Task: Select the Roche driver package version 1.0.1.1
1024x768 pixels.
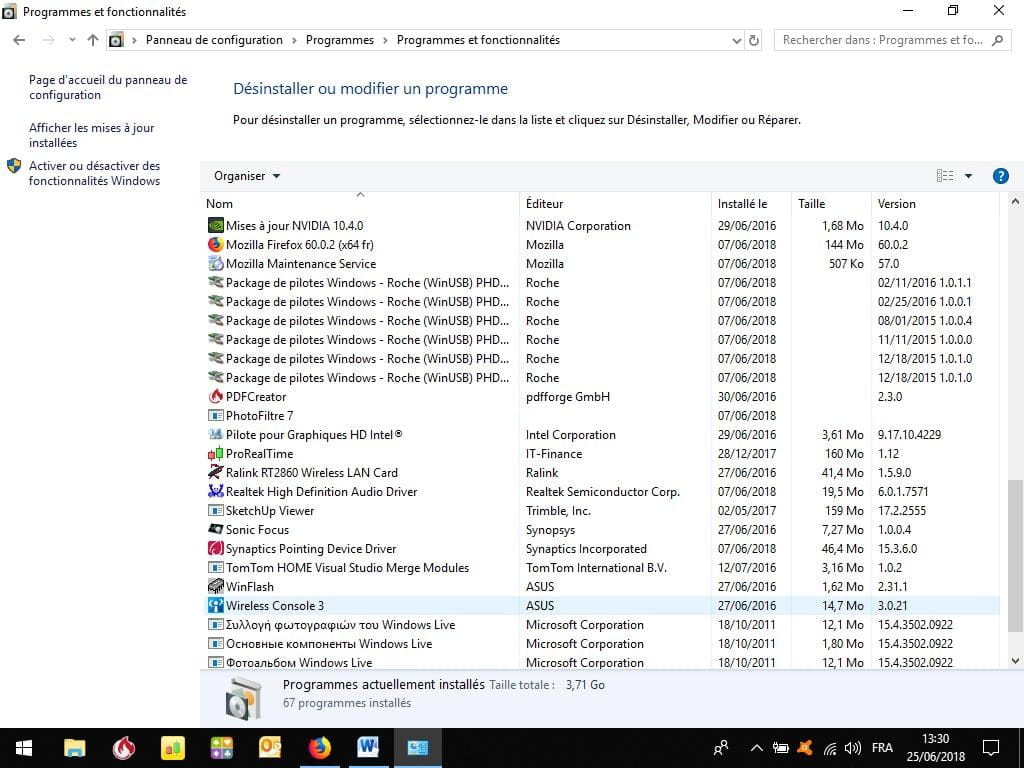Action: [600, 282]
